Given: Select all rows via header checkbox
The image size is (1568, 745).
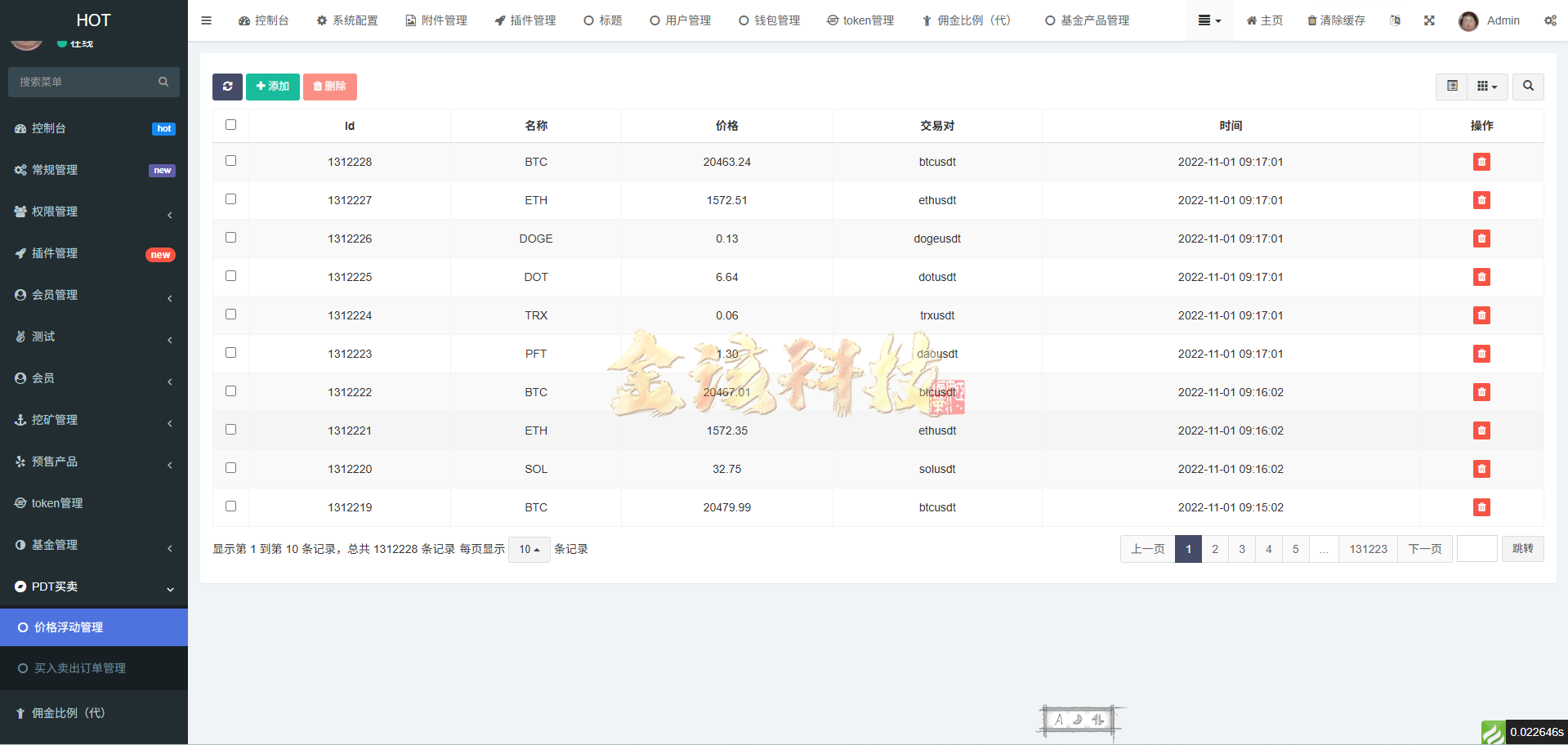Looking at the screenshot, I should pyautogui.click(x=230, y=124).
